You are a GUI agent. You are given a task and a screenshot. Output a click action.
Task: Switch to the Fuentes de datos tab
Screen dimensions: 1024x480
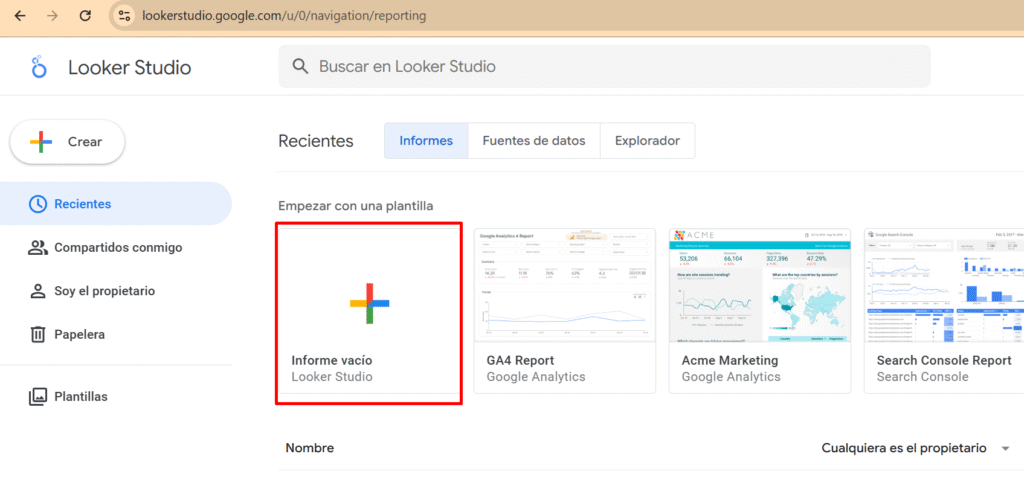(534, 140)
